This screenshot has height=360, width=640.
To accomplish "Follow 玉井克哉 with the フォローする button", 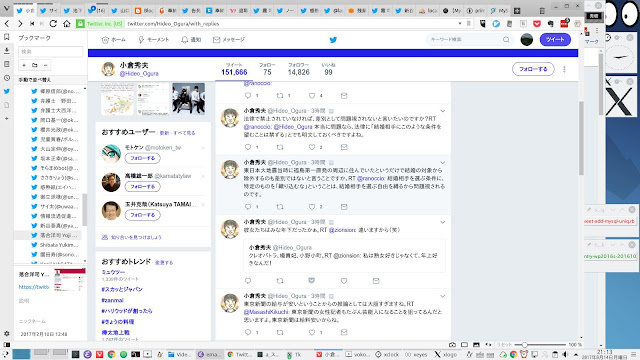I will (x=142, y=215).
